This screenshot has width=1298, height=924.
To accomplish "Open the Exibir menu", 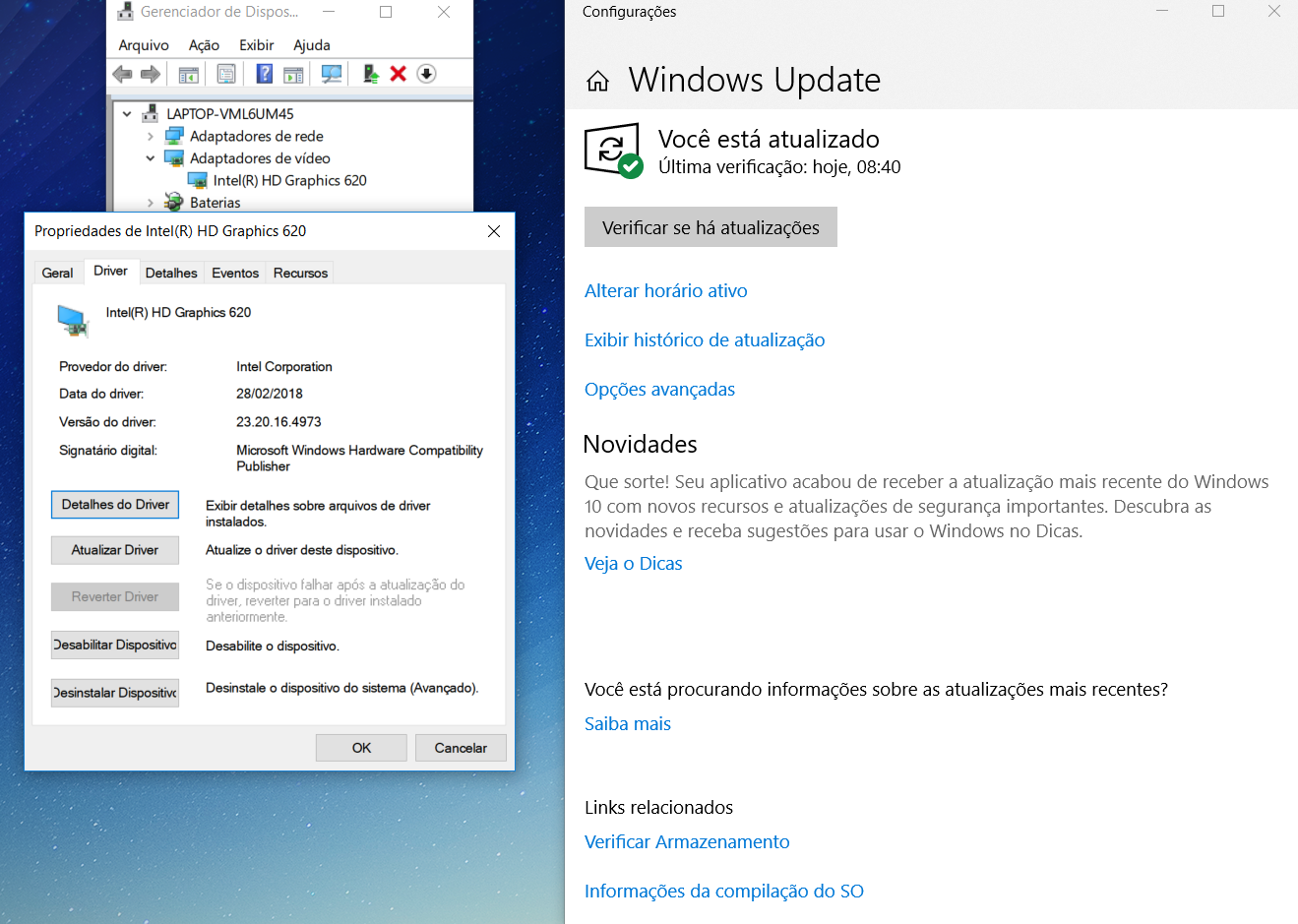I will pyautogui.click(x=256, y=45).
